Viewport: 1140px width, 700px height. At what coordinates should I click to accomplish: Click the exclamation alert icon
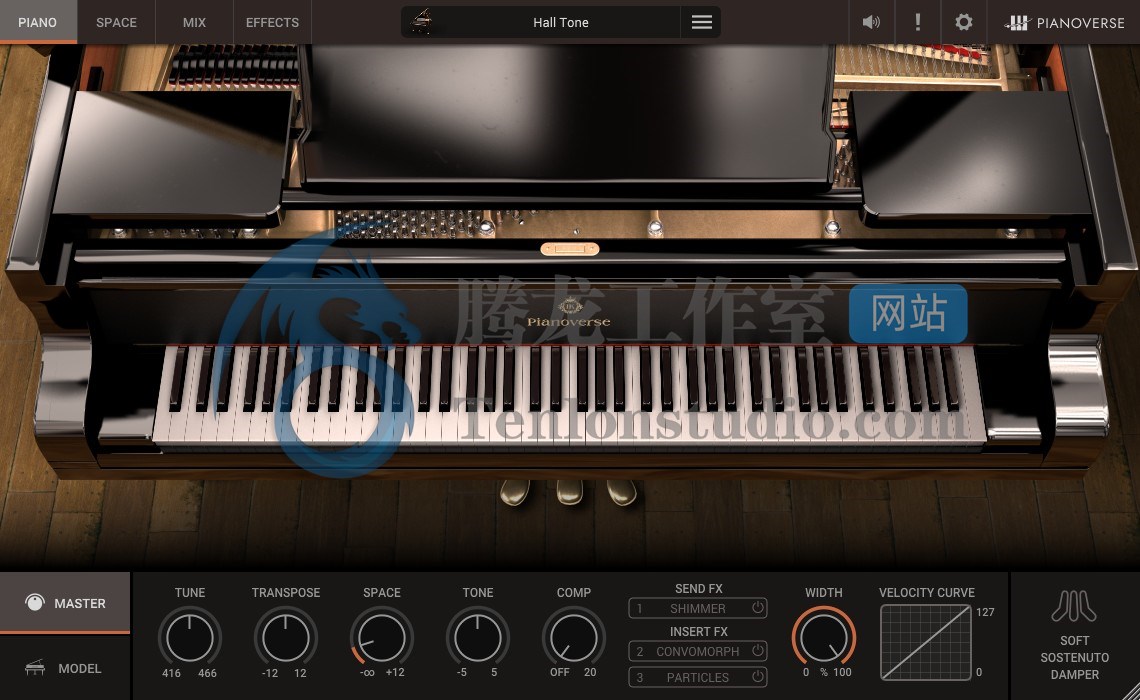918,22
